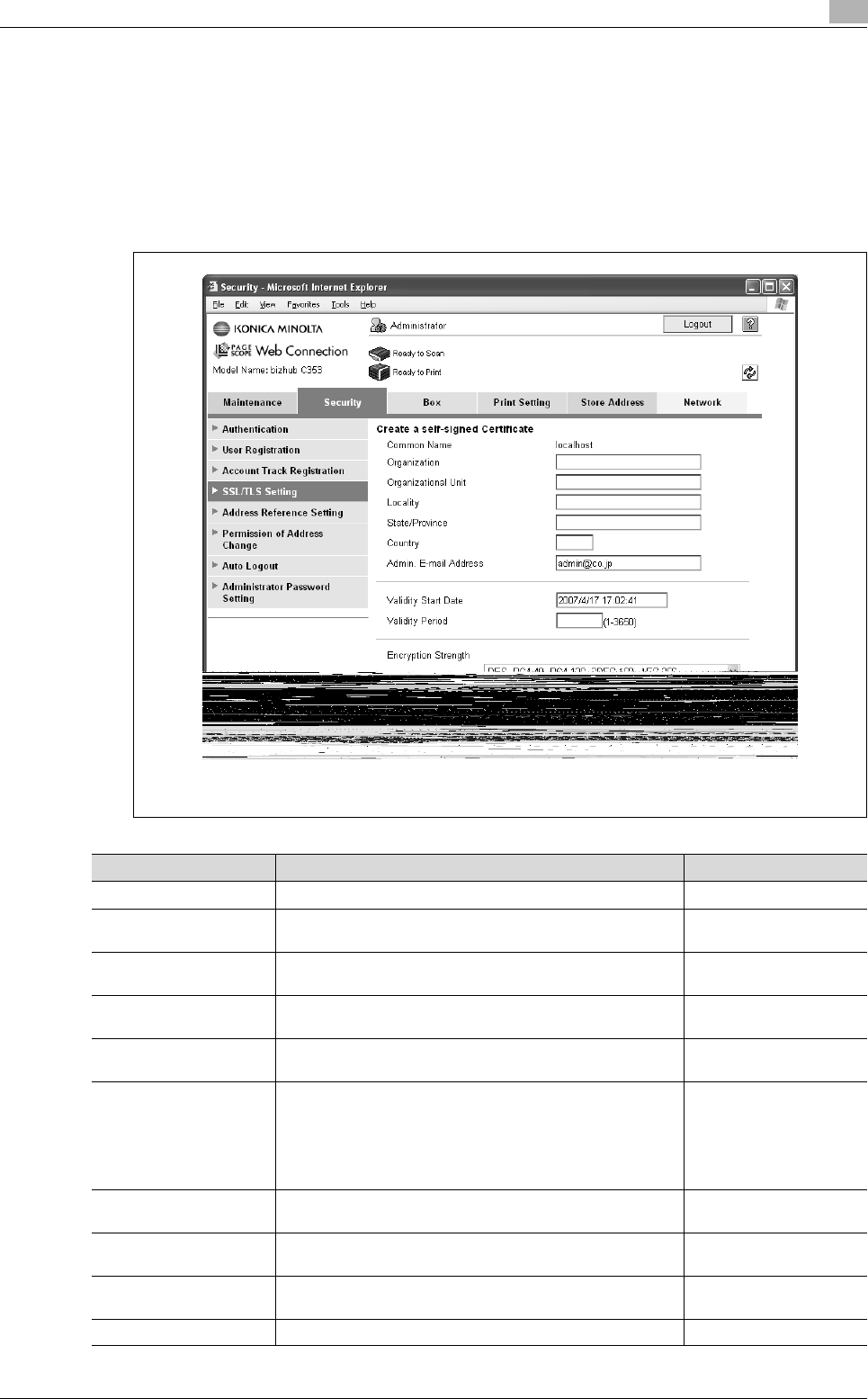
Task: Open the Edit menu
Action: click(242, 305)
